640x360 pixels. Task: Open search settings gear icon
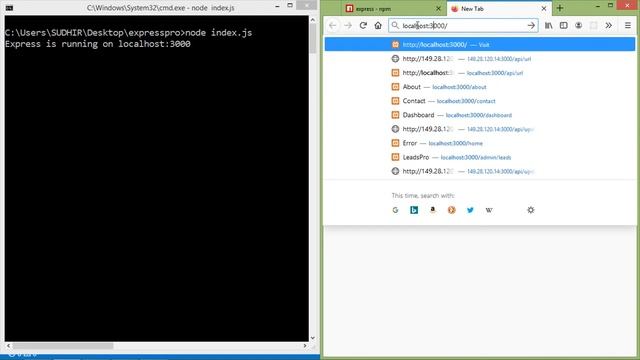tap(531, 210)
